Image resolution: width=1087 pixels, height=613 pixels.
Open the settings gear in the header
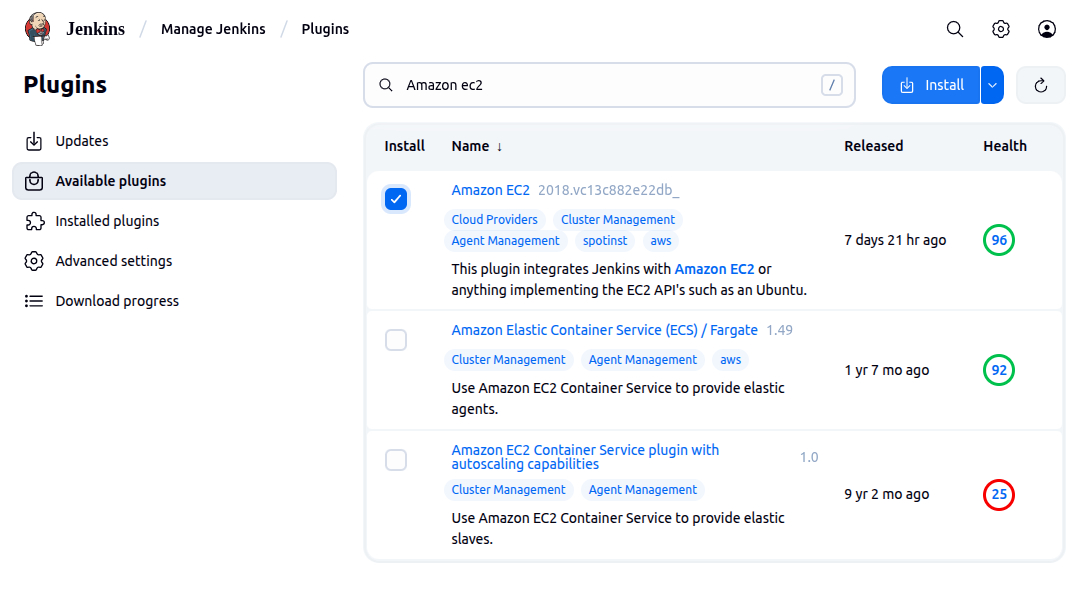[x=1001, y=29]
